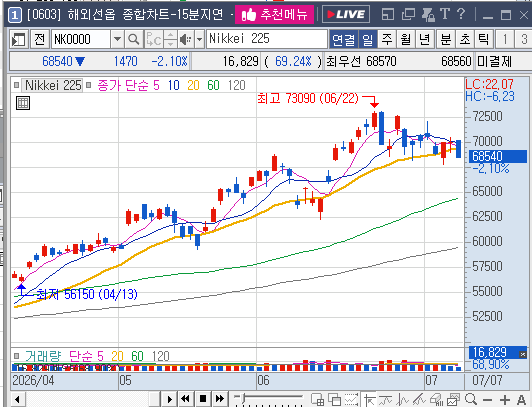Toggle the Nikkei 225 series small square marker
532x407 pixels.
click(x=16, y=85)
